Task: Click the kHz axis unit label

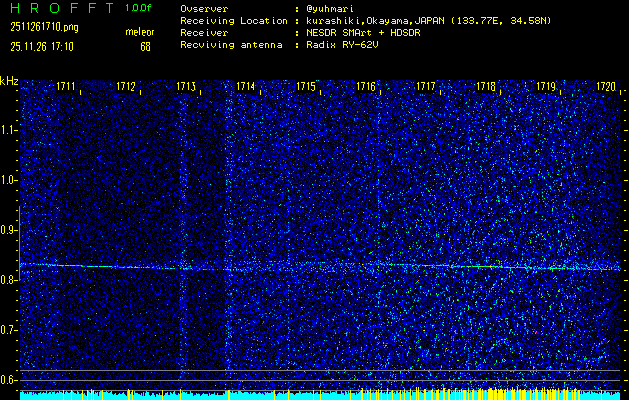Action: pos(9,81)
